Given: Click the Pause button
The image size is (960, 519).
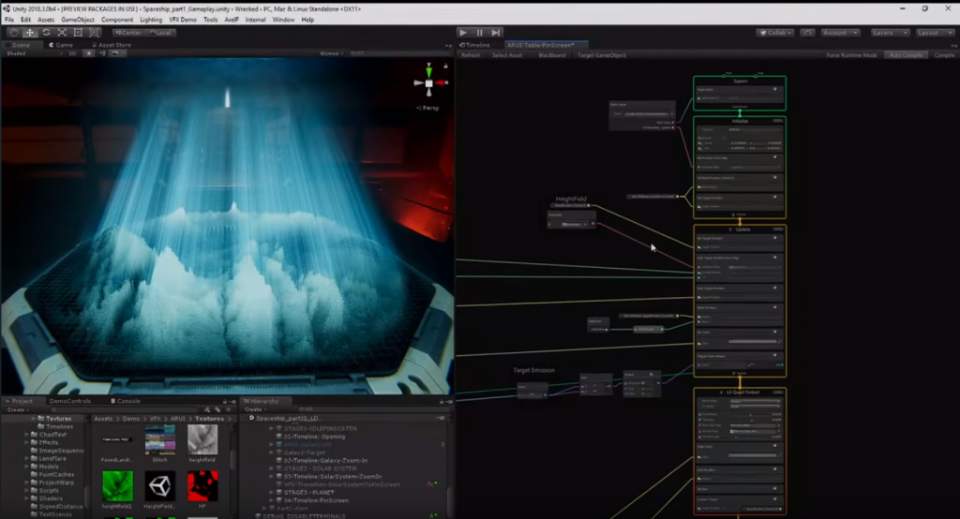Looking at the screenshot, I should click(x=479, y=32).
